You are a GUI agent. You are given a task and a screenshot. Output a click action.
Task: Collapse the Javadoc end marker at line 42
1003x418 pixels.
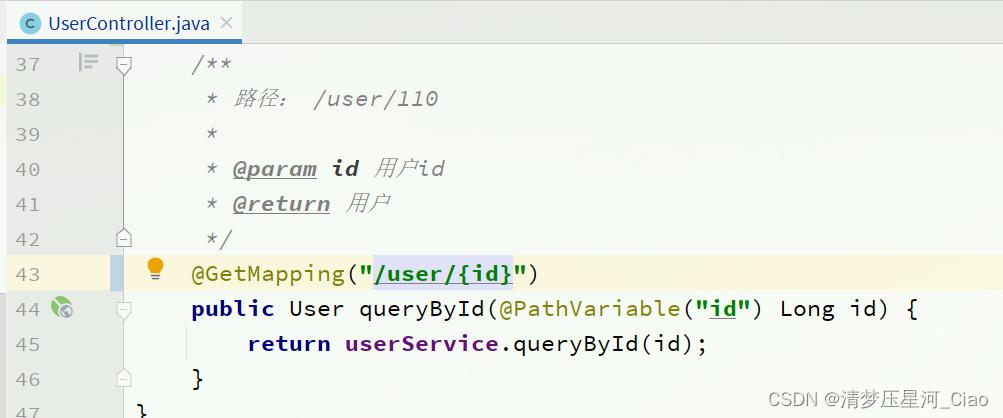[124, 237]
